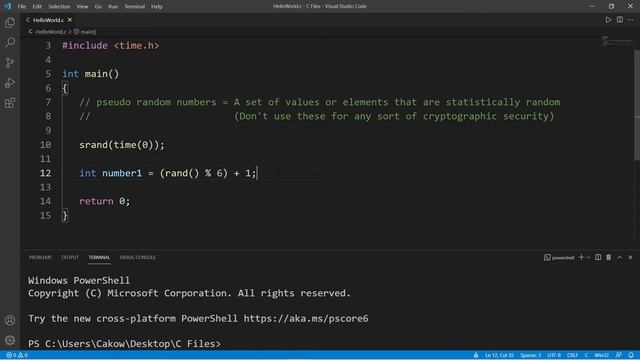Screen dimensions: 640x360
Task: Close the HelloWorld.c editor tab
Action: tap(70, 20)
